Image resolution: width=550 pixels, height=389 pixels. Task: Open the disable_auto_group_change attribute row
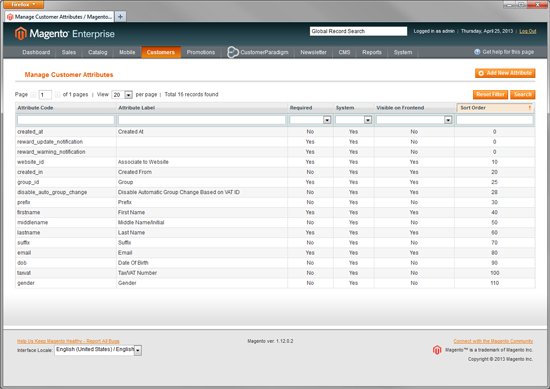click(275, 192)
